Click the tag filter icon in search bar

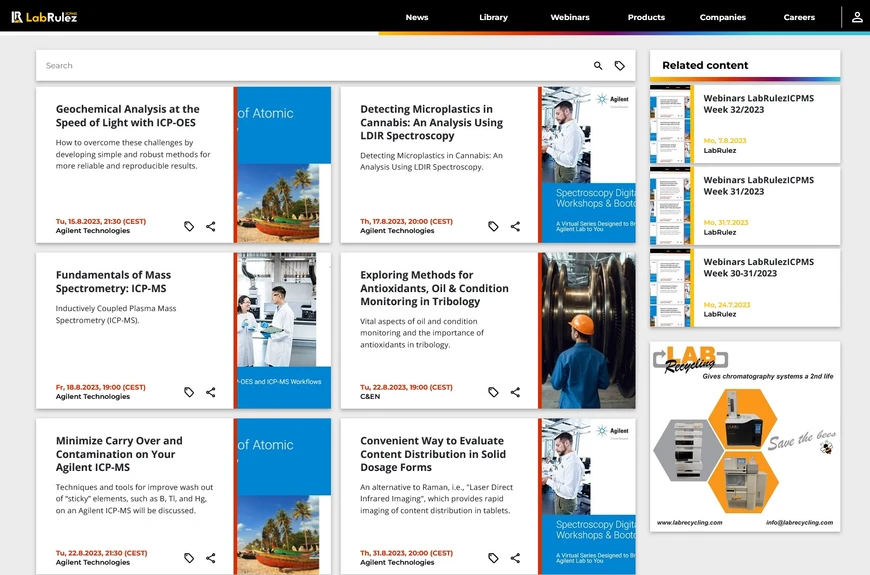tap(619, 65)
